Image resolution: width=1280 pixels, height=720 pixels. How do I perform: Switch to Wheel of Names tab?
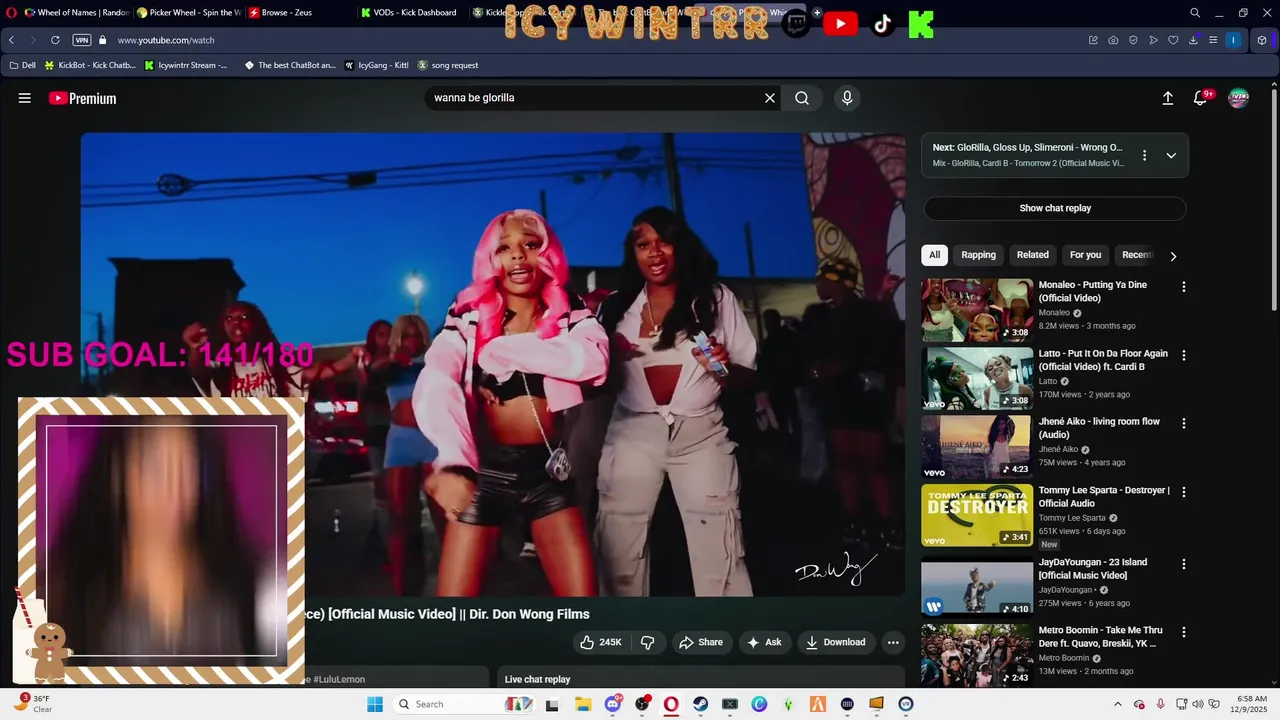click(x=76, y=13)
